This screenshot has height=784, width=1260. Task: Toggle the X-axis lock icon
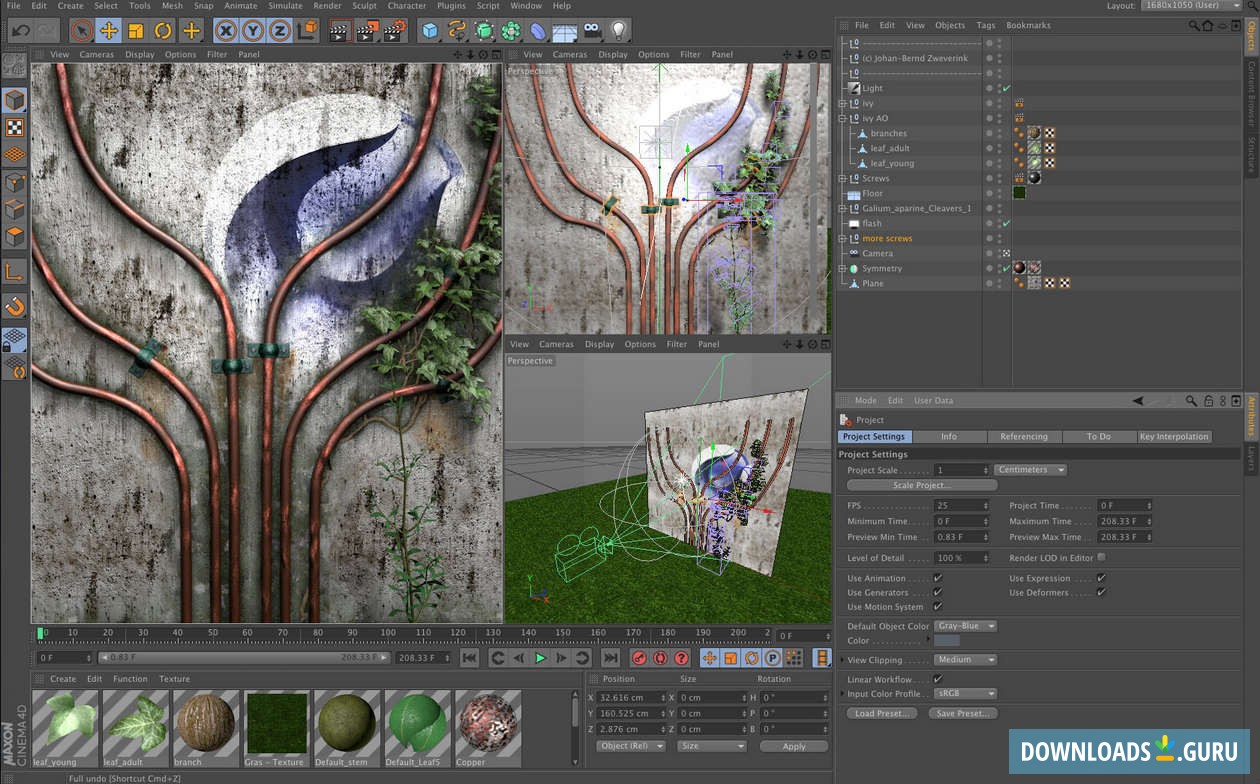(226, 31)
